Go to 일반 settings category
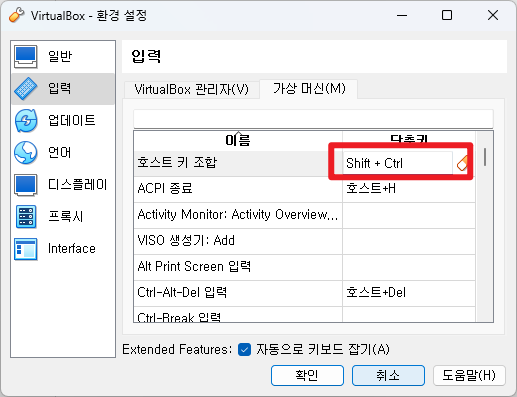This screenshot has height=397, width=517. (x=63, y=56)
